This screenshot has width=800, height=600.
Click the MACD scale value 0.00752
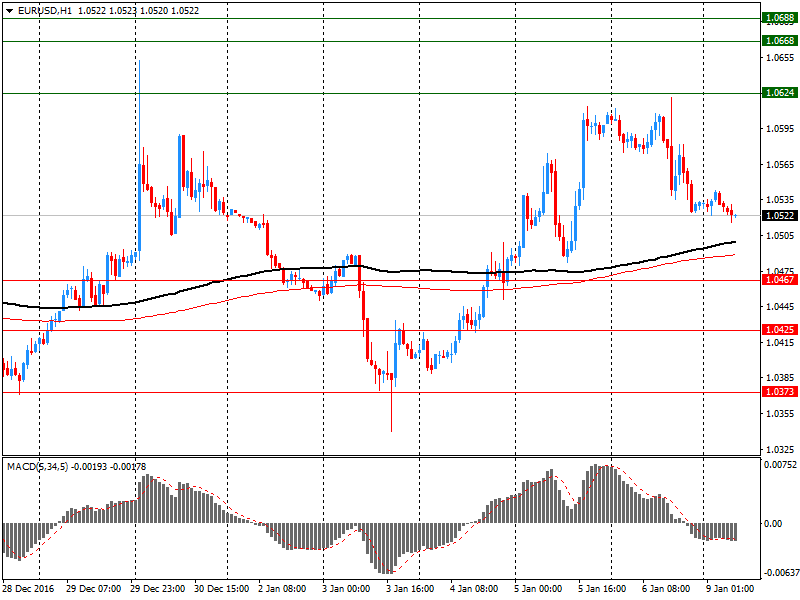pyautogui.click(x=780, y=464)
